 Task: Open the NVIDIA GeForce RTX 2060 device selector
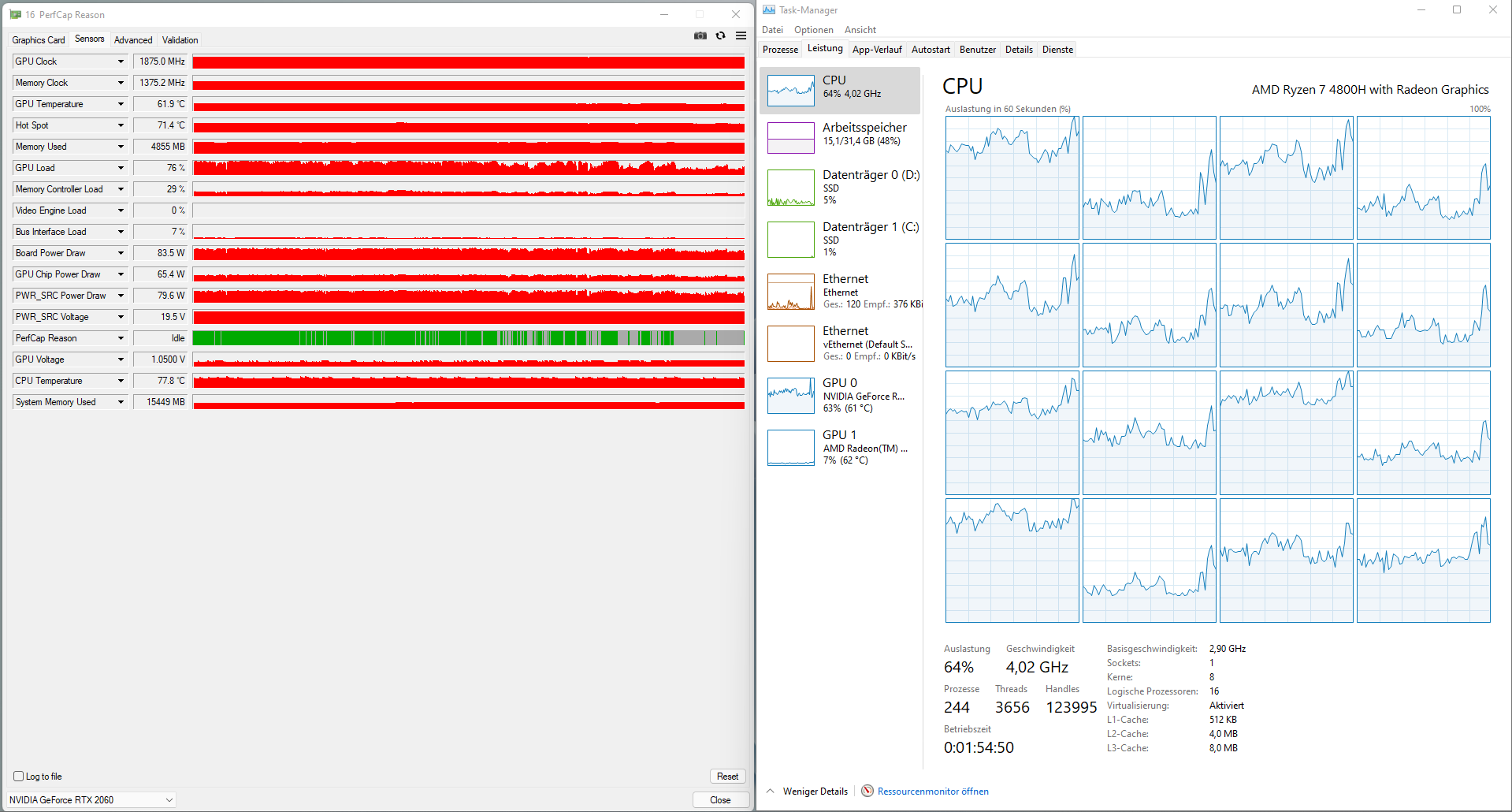(91, 799)
